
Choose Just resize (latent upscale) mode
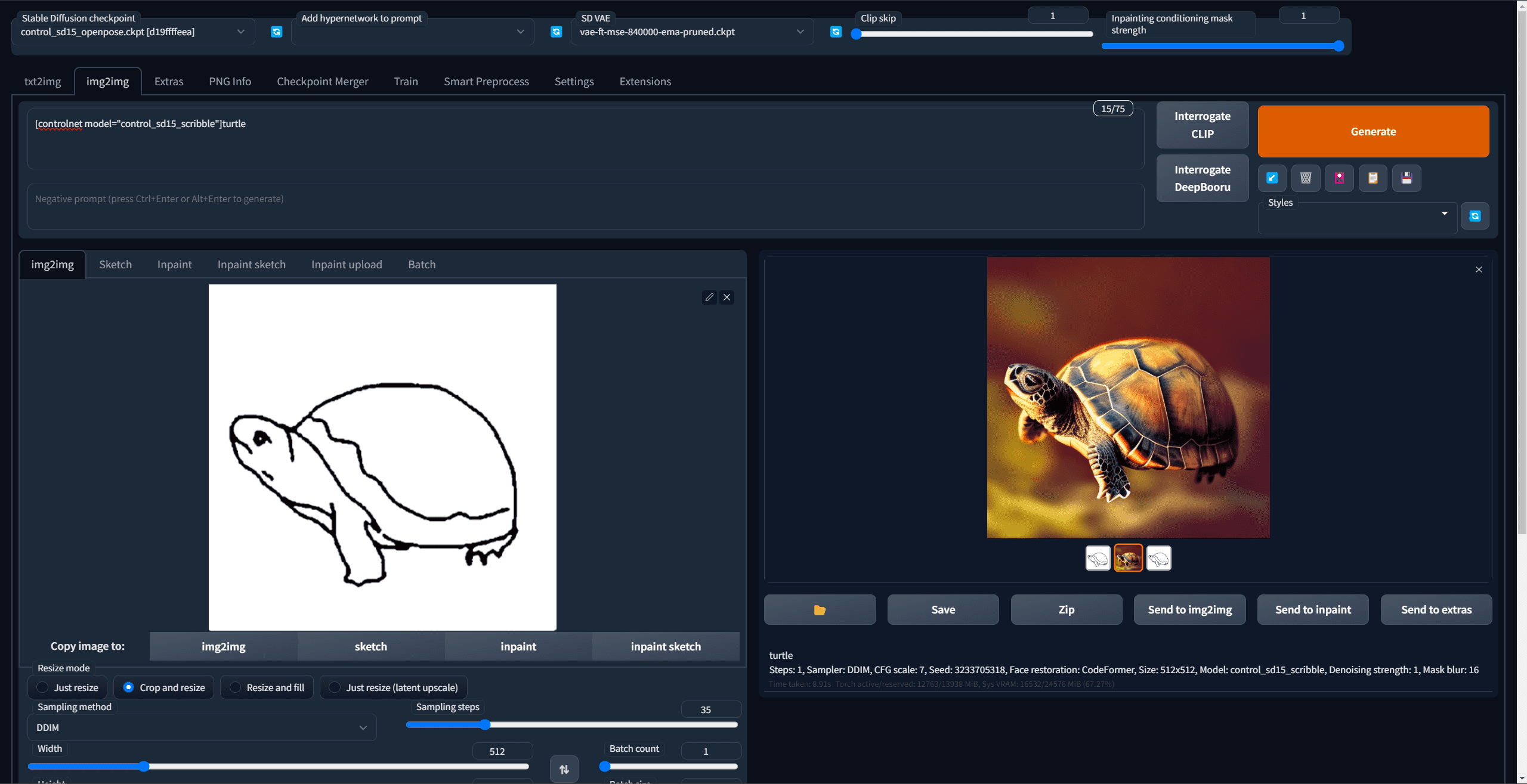335,687
